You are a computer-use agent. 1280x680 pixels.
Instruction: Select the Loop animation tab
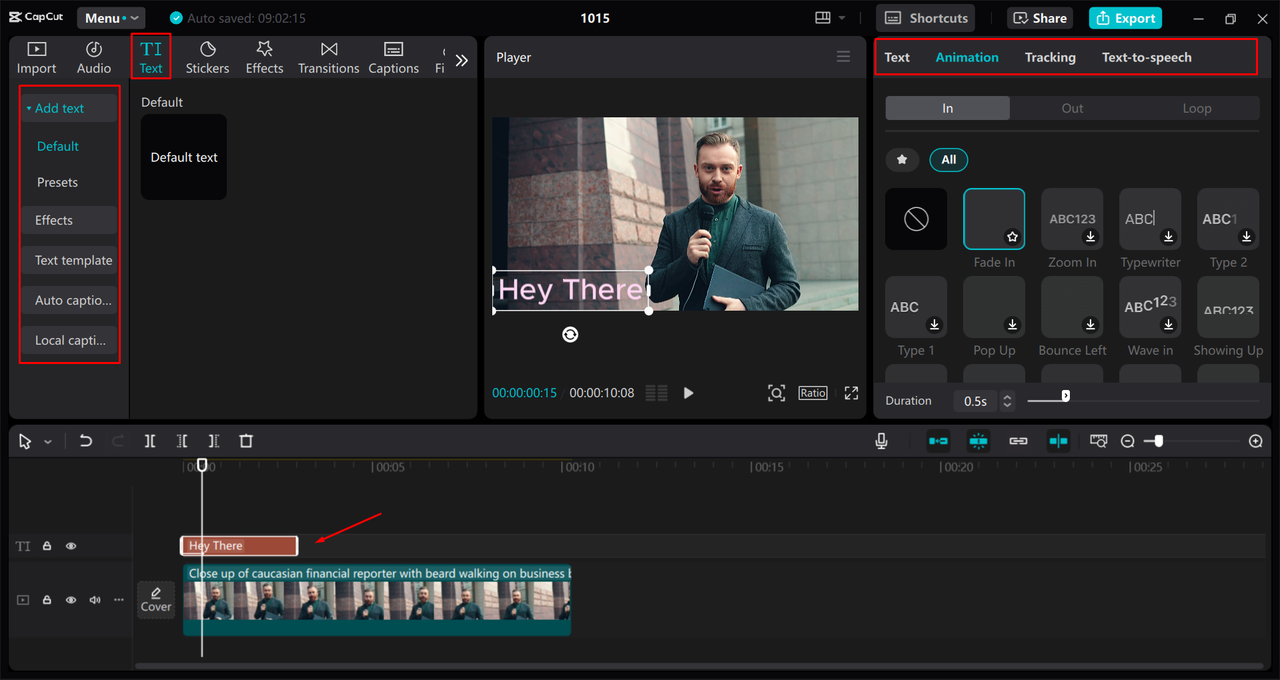[1197, 108]
